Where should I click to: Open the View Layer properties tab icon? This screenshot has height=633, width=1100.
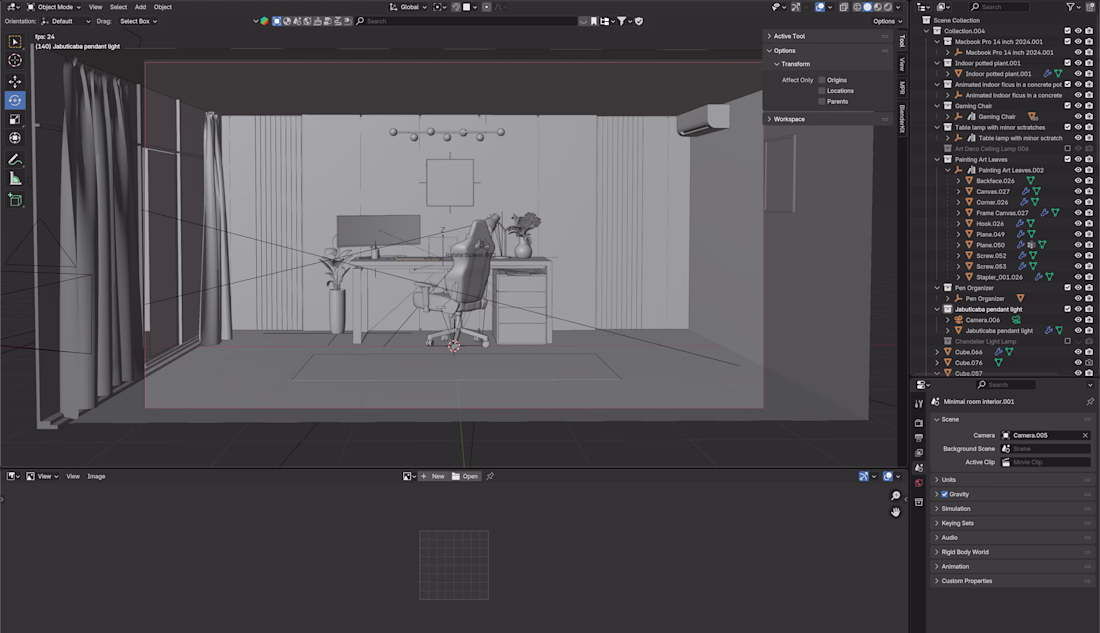(x=918, y=453)
